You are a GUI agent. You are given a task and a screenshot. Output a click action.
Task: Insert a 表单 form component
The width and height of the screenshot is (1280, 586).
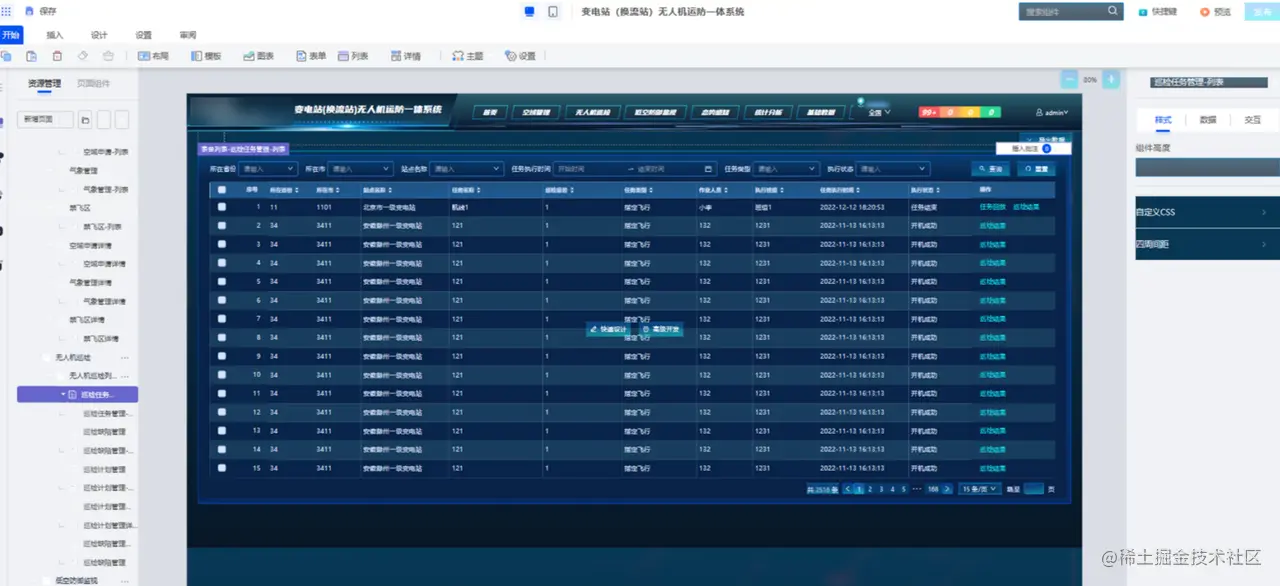pyautogui.click(x=311, y=56)
